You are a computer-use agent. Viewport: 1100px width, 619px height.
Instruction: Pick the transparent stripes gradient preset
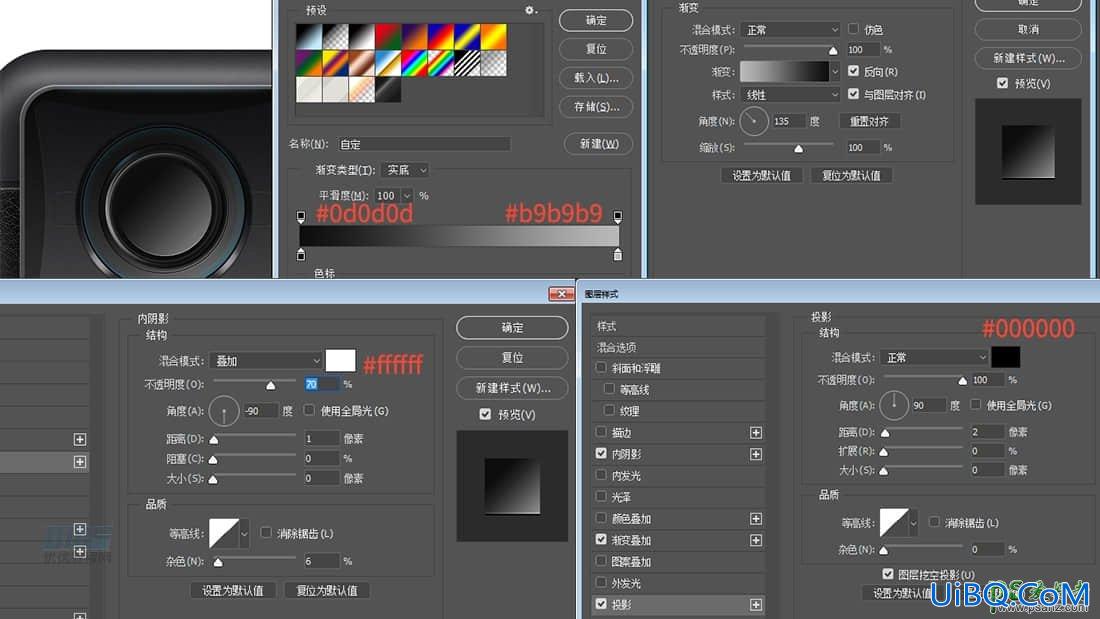click(467, 63)
